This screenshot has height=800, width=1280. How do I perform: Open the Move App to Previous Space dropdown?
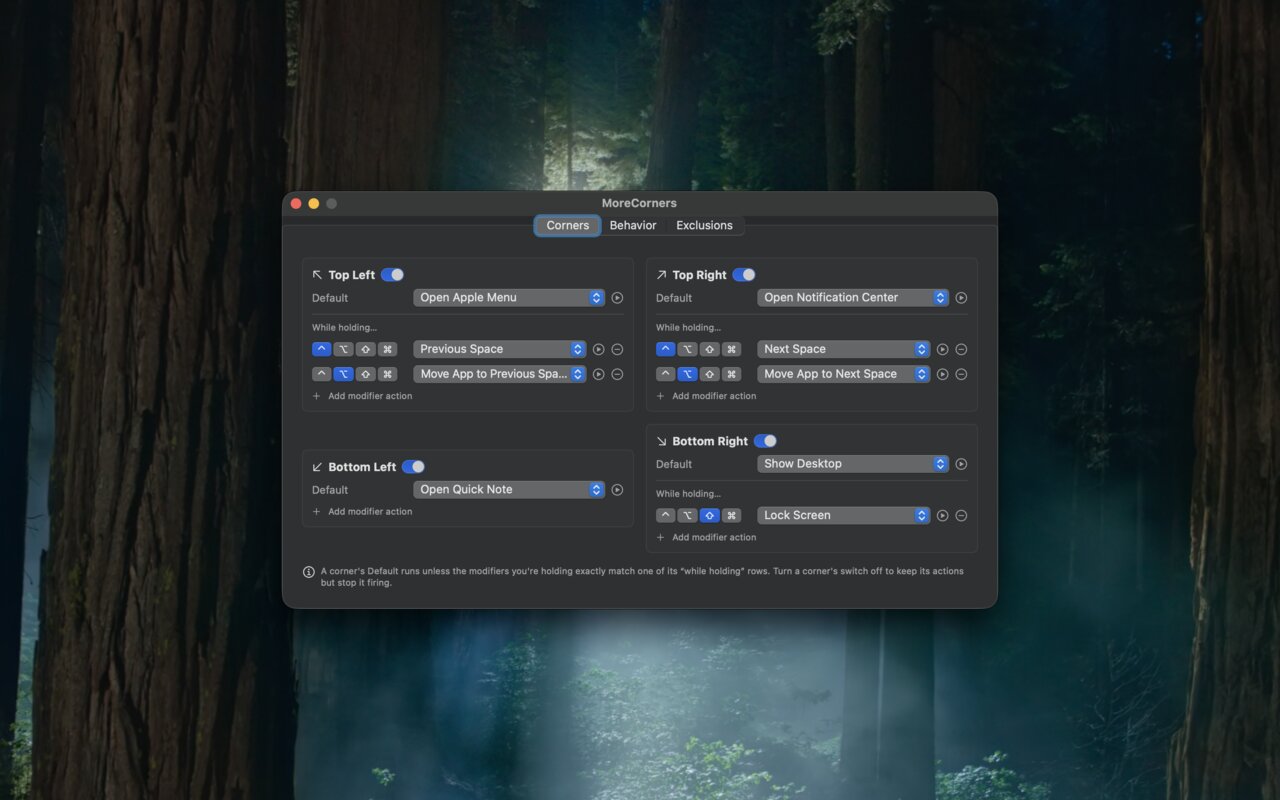[500, 374]
